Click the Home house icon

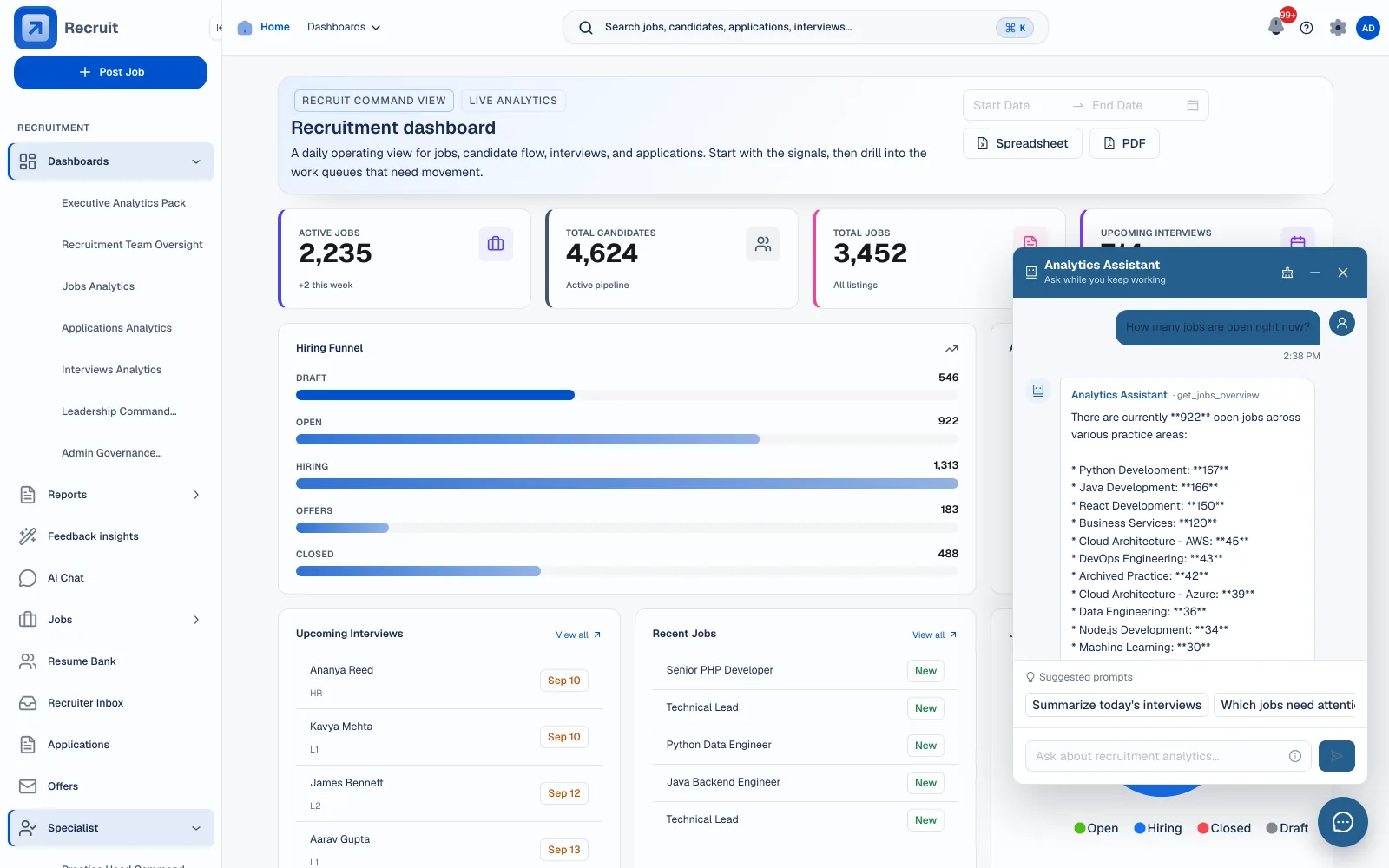point(245,27)
